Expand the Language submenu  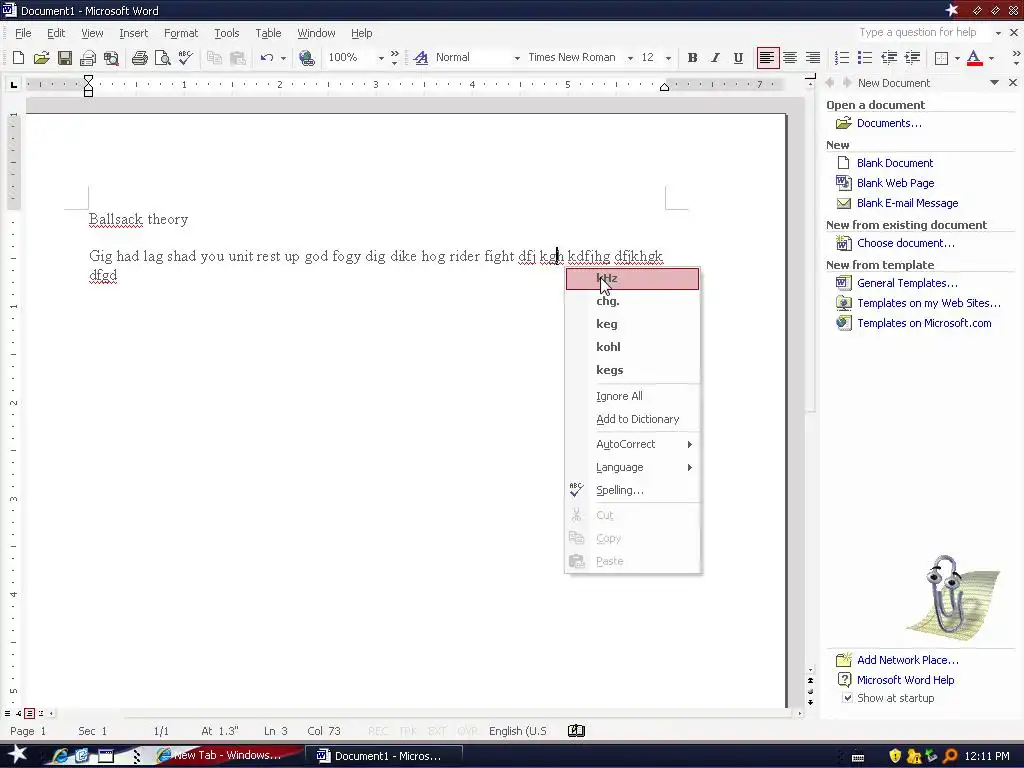tap(632, 468)
